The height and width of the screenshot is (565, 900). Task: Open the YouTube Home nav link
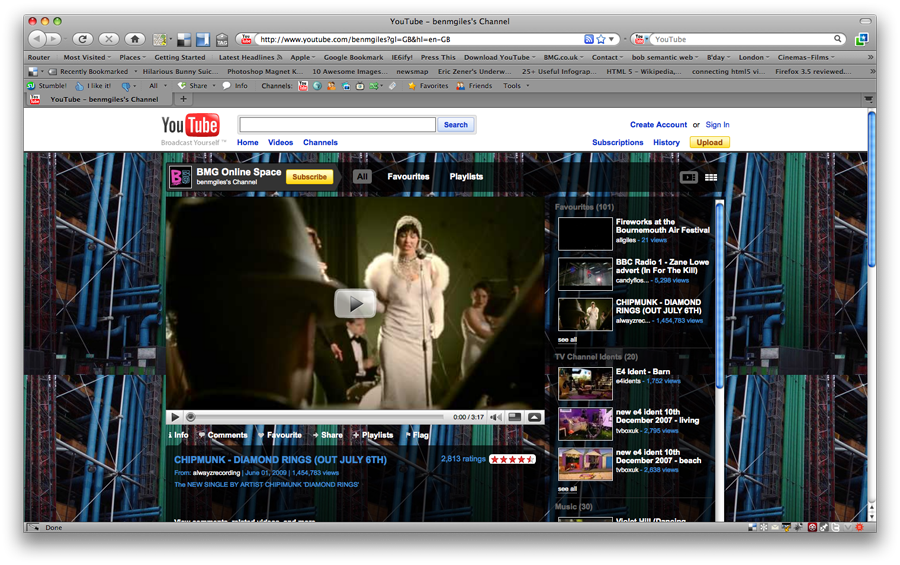coord(247,142)
